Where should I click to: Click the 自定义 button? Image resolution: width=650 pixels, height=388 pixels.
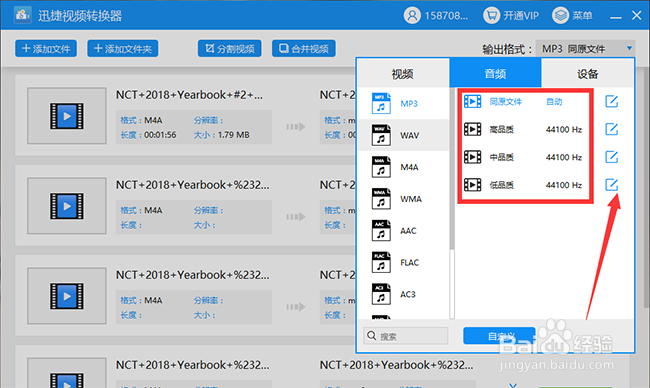(x=499, y=336)
